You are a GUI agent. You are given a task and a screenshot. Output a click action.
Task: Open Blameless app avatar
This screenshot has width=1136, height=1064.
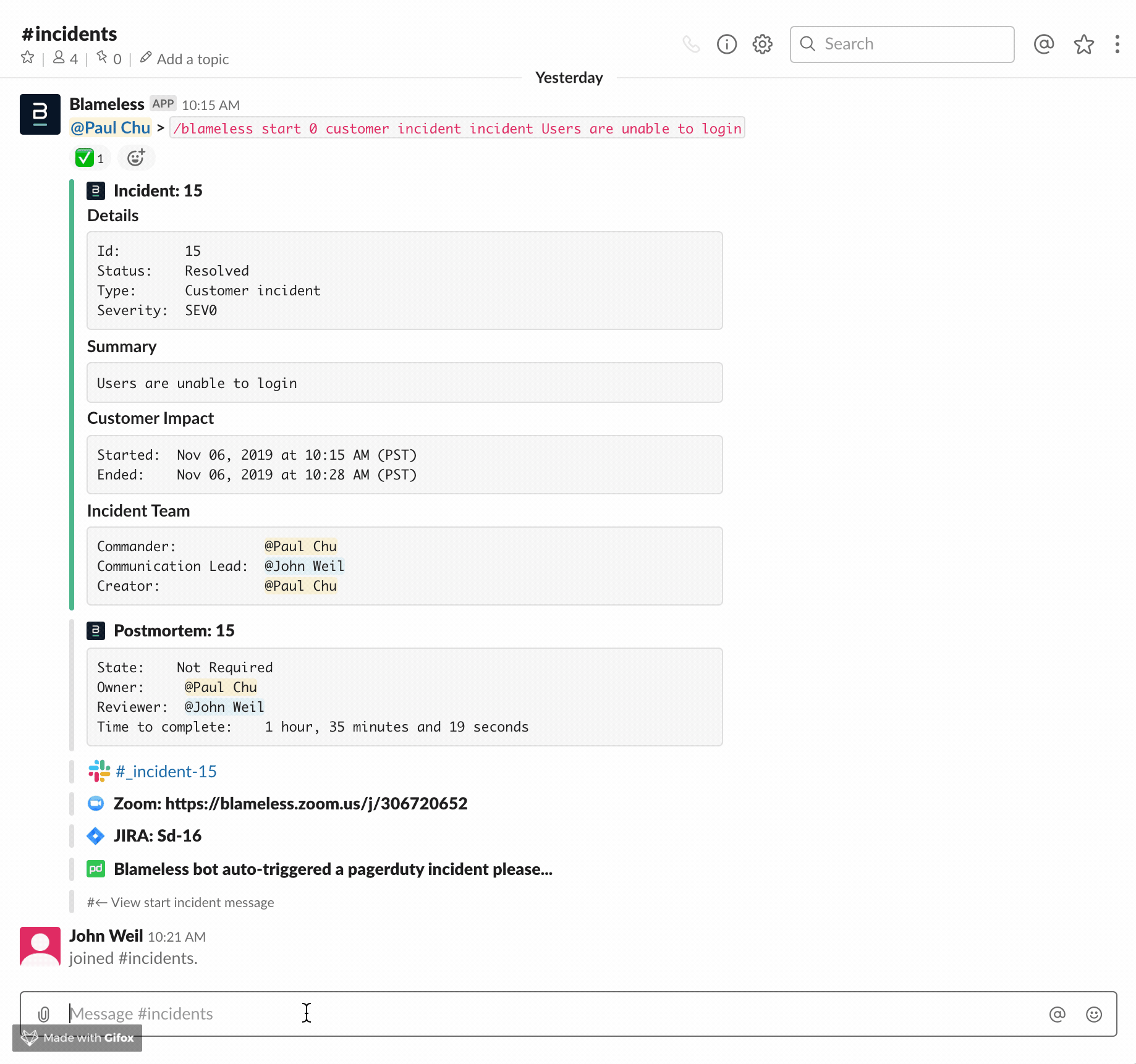[x=40, y=114]
